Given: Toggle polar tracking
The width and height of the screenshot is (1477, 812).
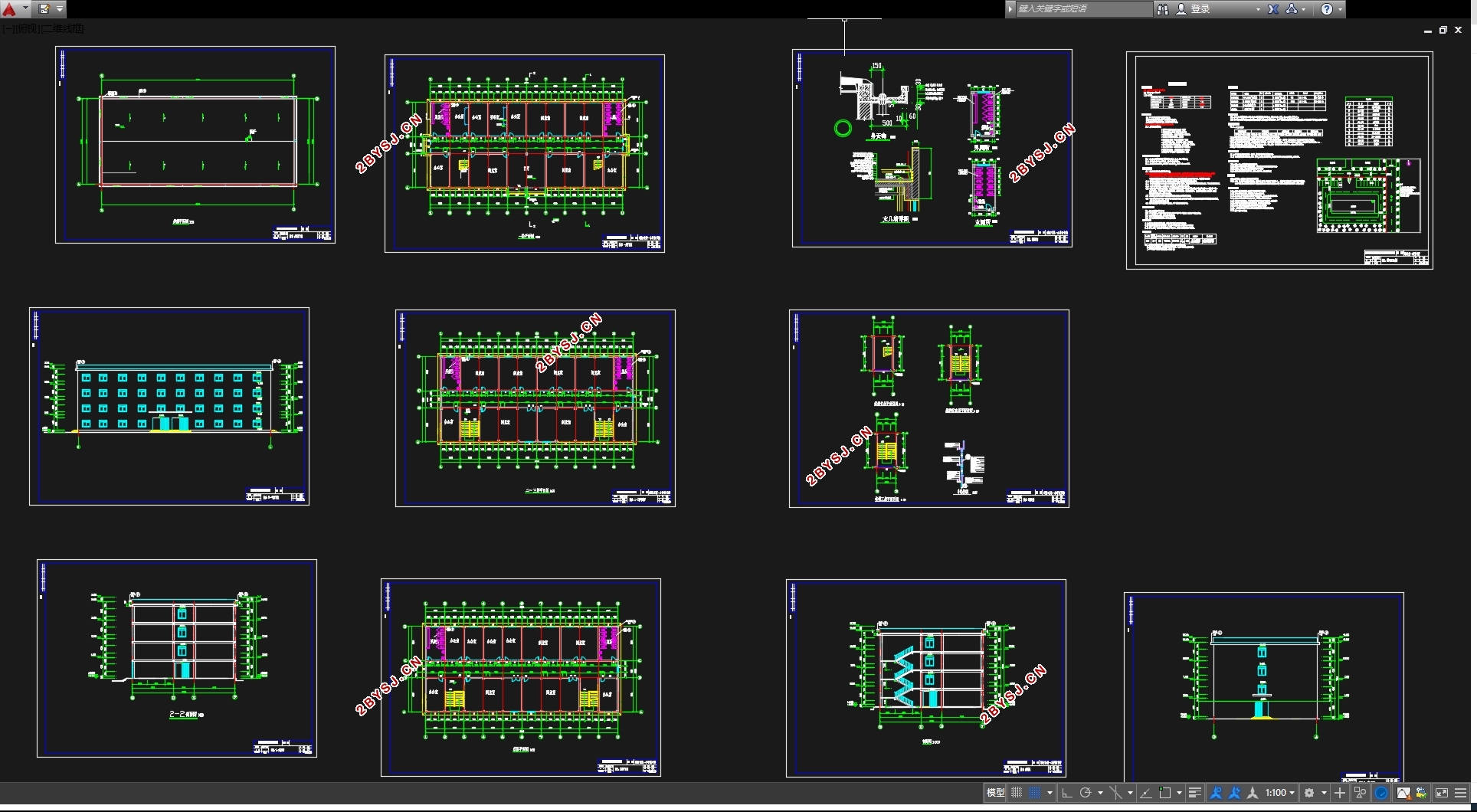Looking at the screenshot, I should point(1086,793).
